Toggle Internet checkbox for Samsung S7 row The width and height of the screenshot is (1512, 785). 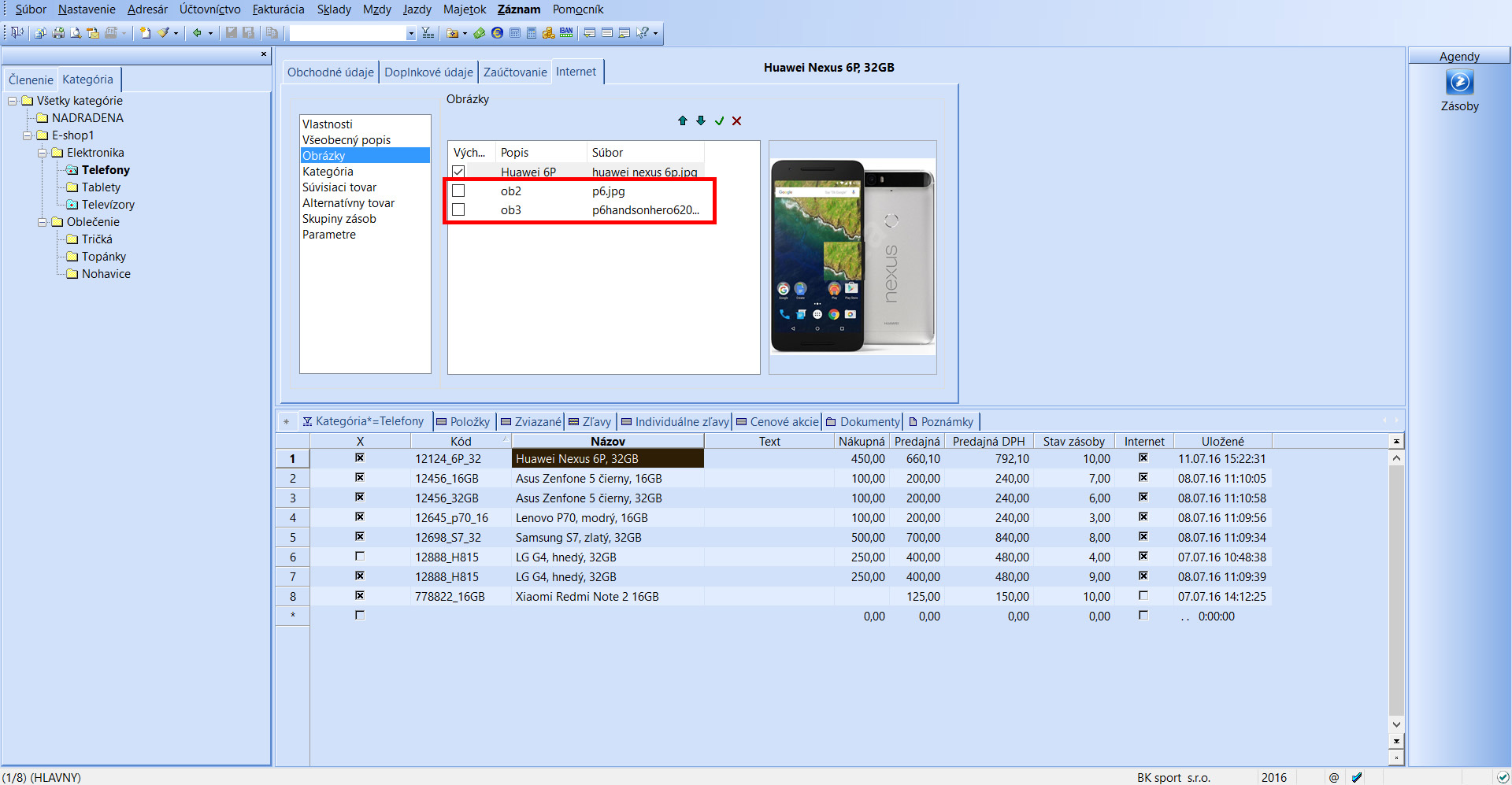[1143, 536]
